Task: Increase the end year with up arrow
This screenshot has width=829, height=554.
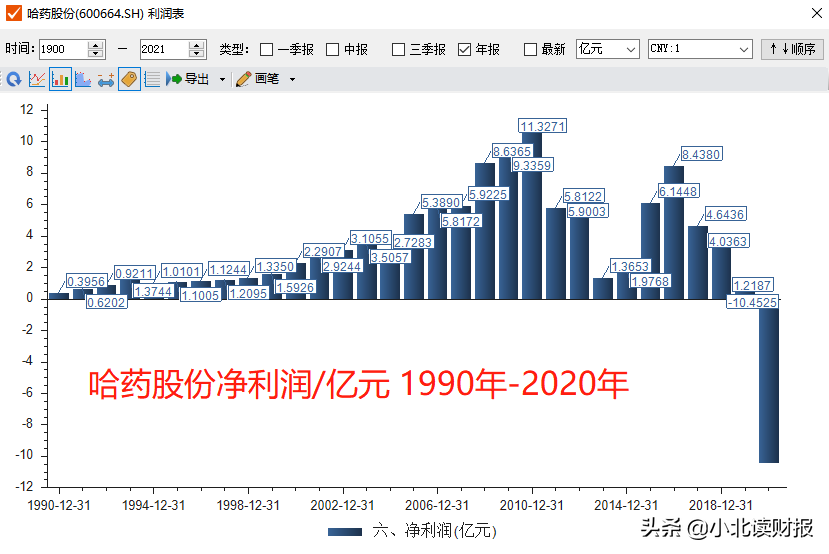Action: (196, 45)
